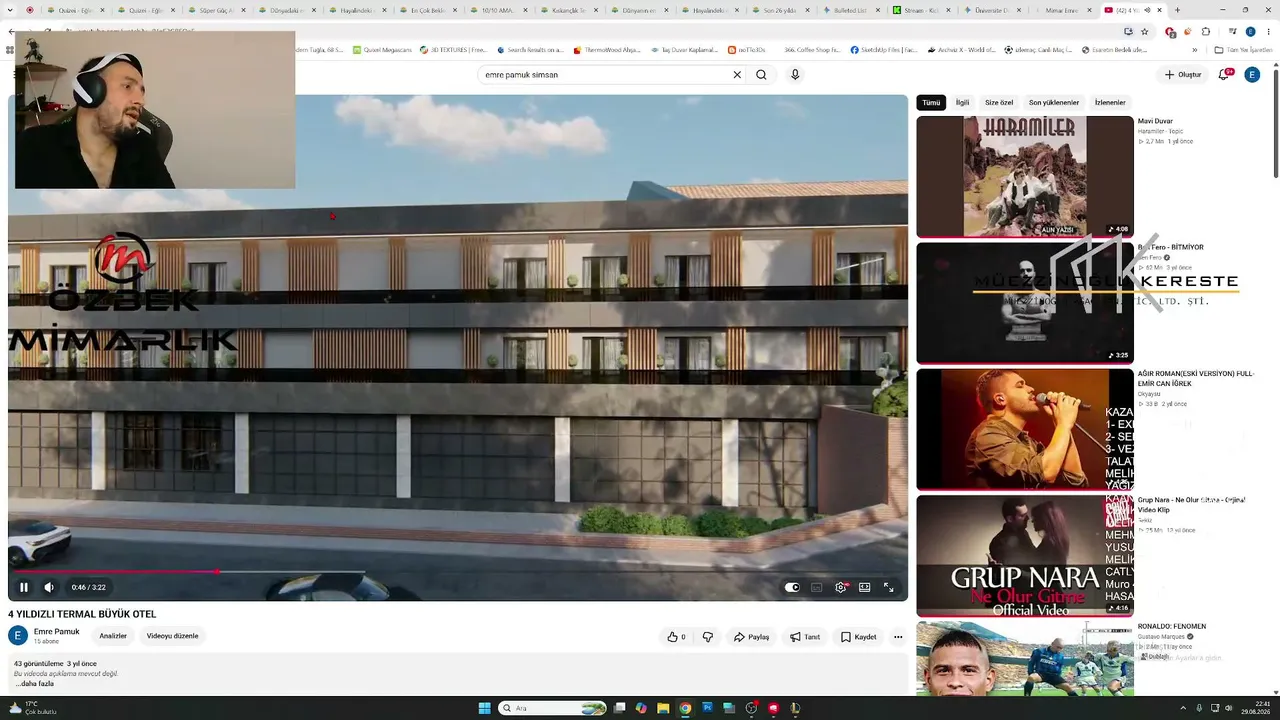Open the RONALDO: FENOMEN video title
The width and height of the screenshot is (1280, 720).
1172,627
